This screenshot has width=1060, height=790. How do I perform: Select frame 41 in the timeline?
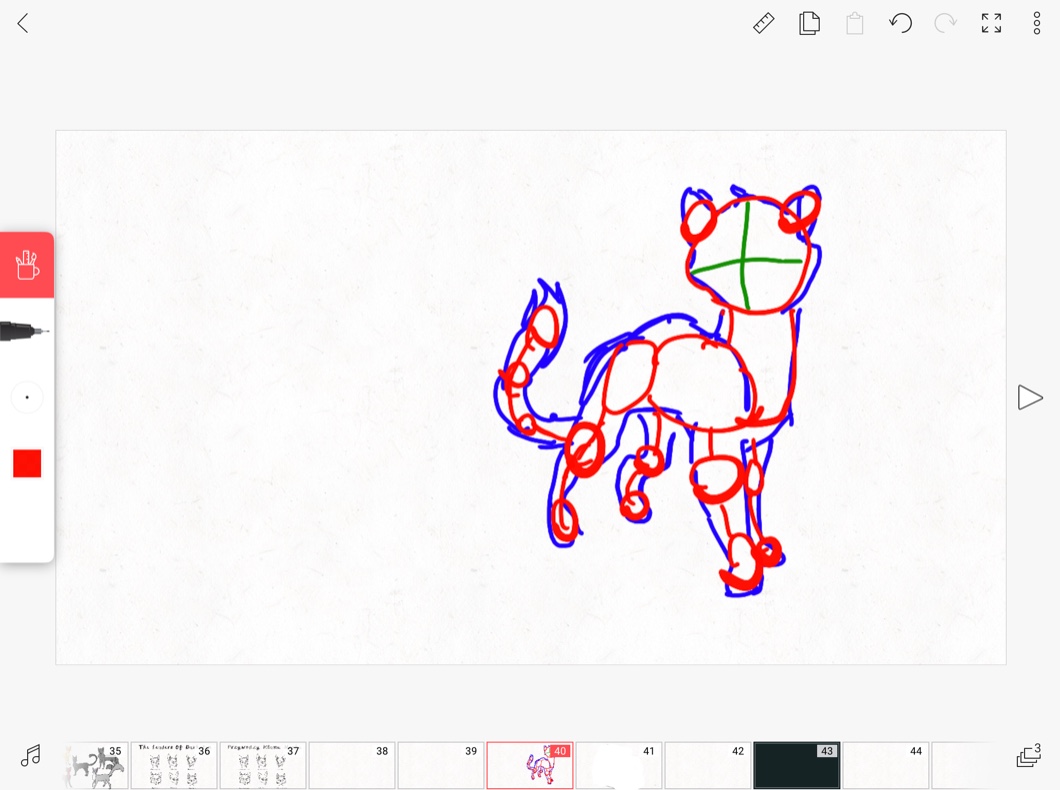pyautogui.click(x=619, y=766)
